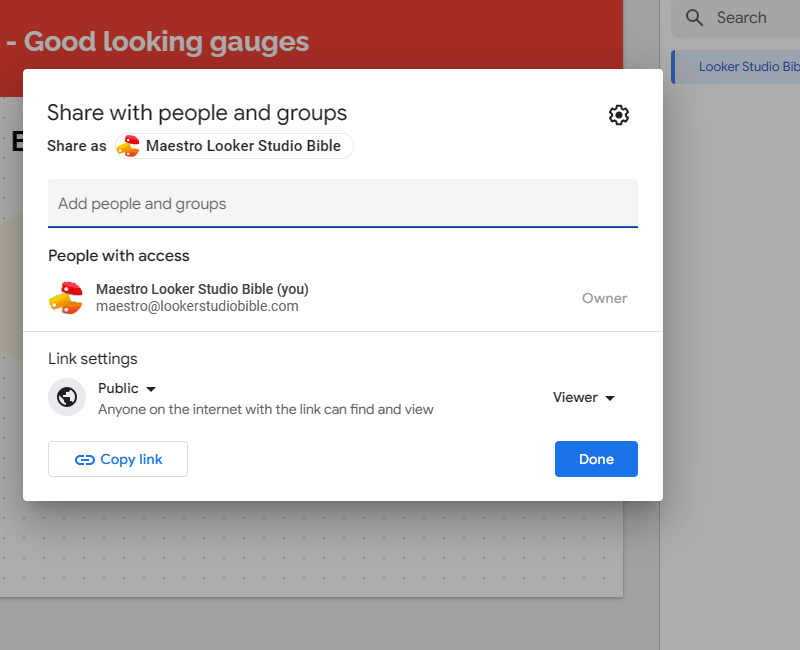The image size is (800, 650).
Task: Click the Owner role label
Action: 604,298
